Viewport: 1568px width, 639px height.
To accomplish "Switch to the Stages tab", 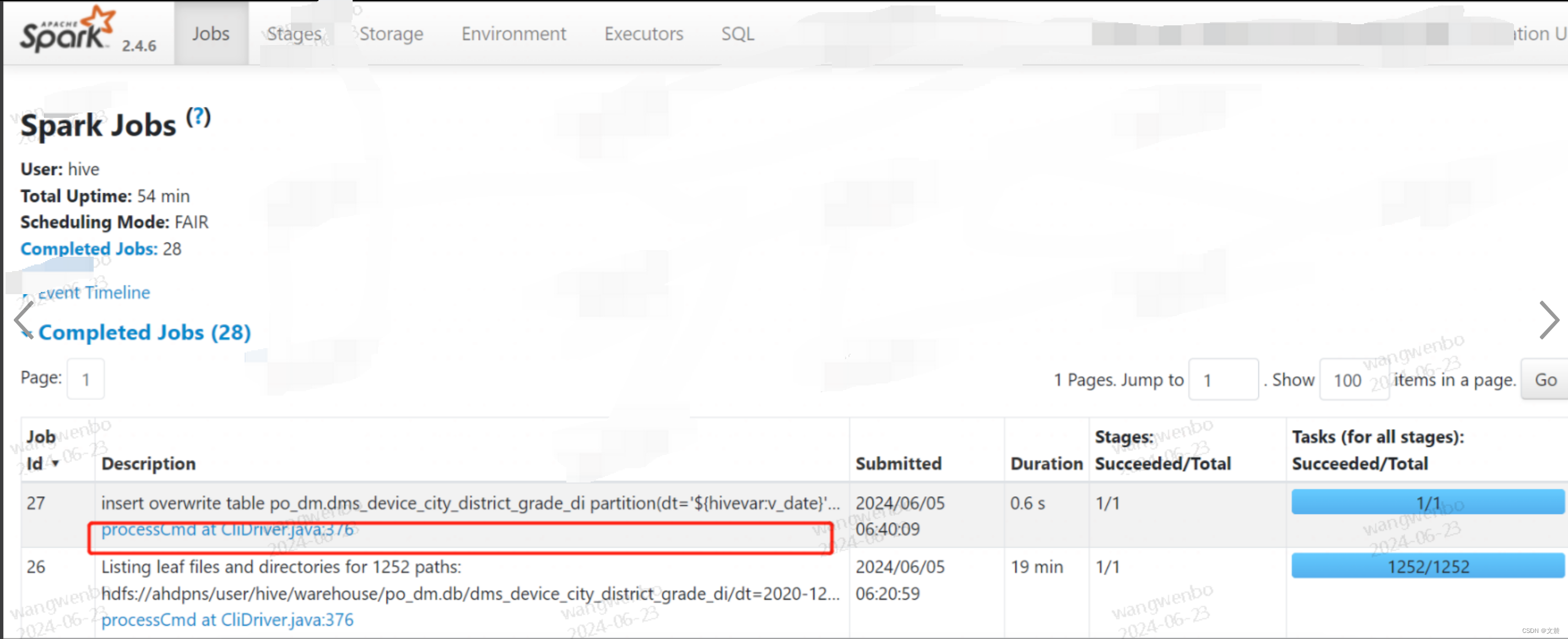I will coord(294,34).
